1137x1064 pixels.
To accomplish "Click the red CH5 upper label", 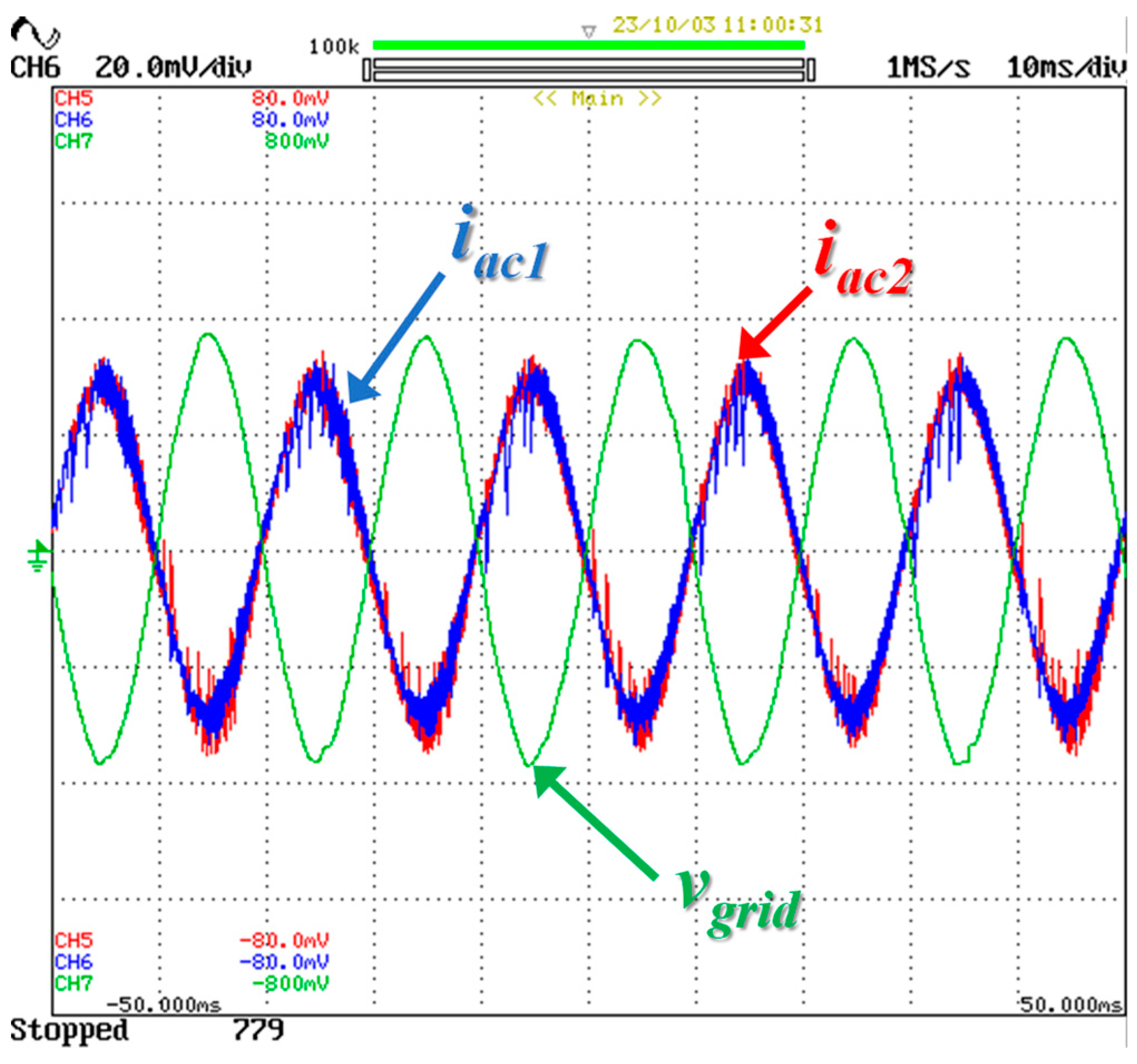I will [74, 99].
